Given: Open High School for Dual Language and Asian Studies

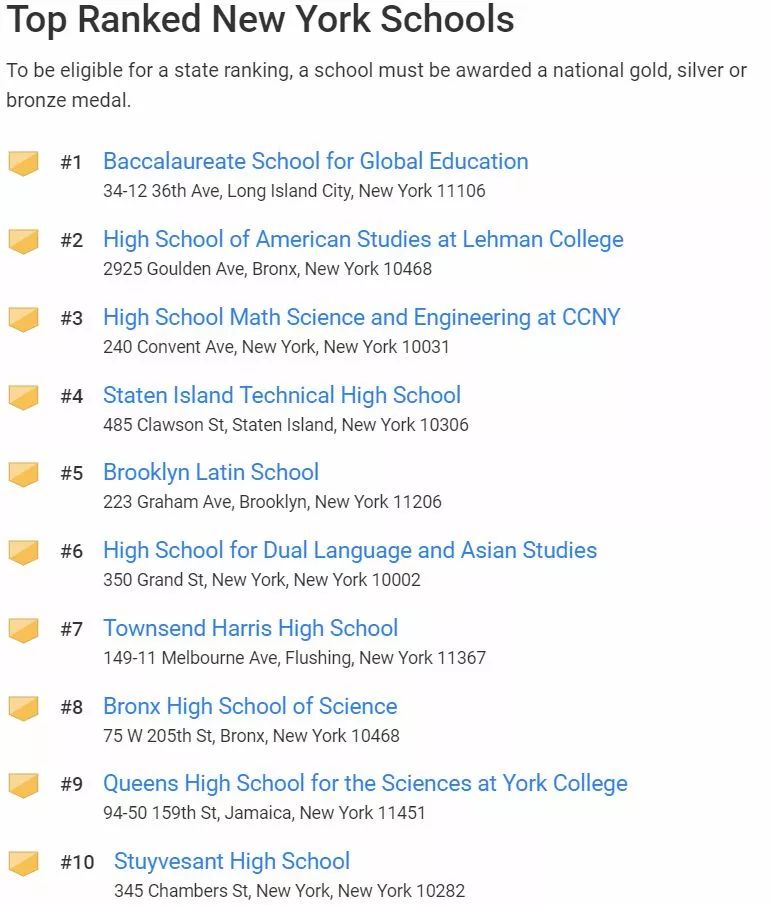Looking at the screenshot, I should click(x=350, y=551).
